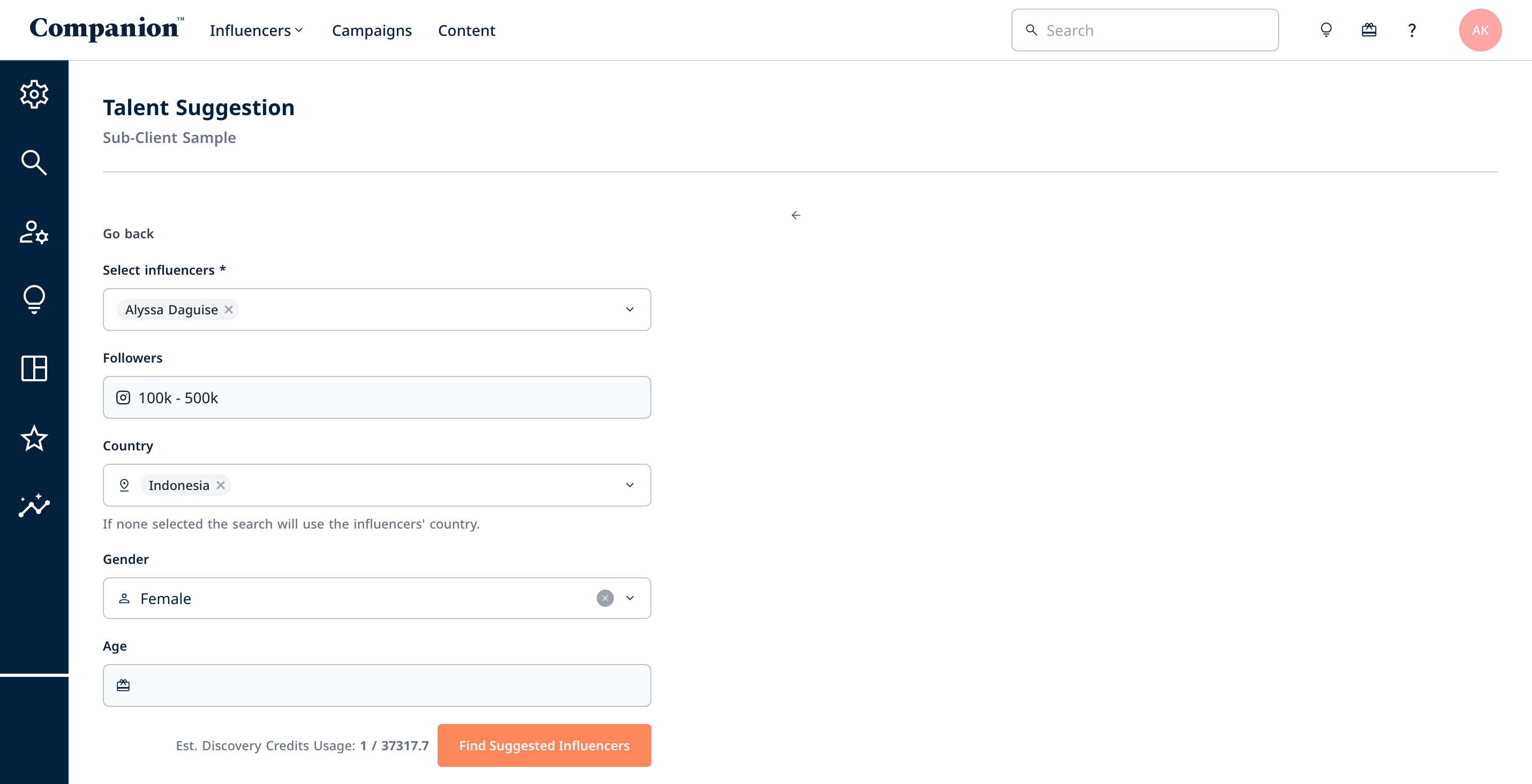Expand the Select influencers dropdown
This screenshot has width=1532, height=784.
pos(630,310)
